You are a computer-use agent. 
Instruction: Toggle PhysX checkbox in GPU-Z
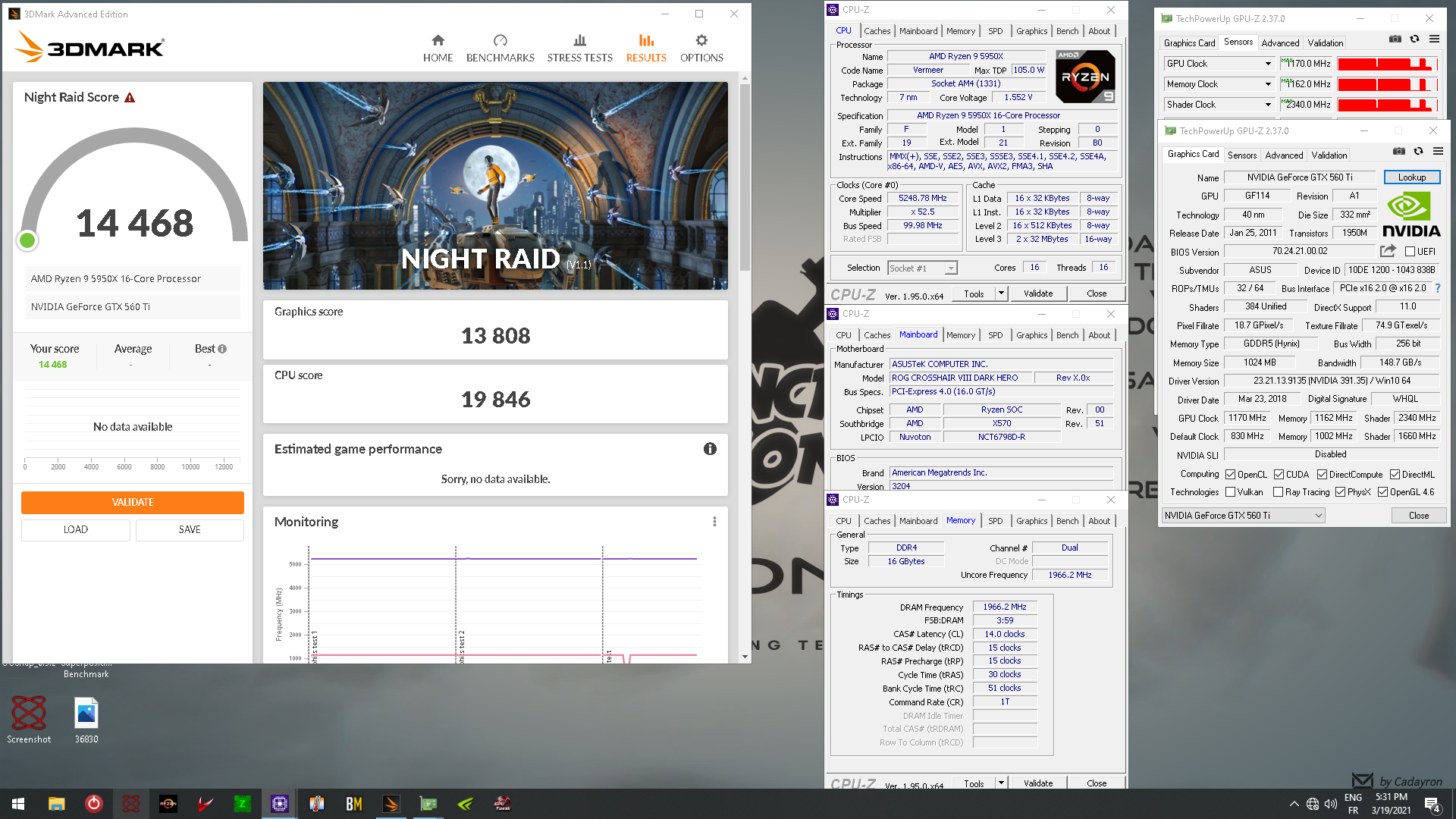point(1340,492)
